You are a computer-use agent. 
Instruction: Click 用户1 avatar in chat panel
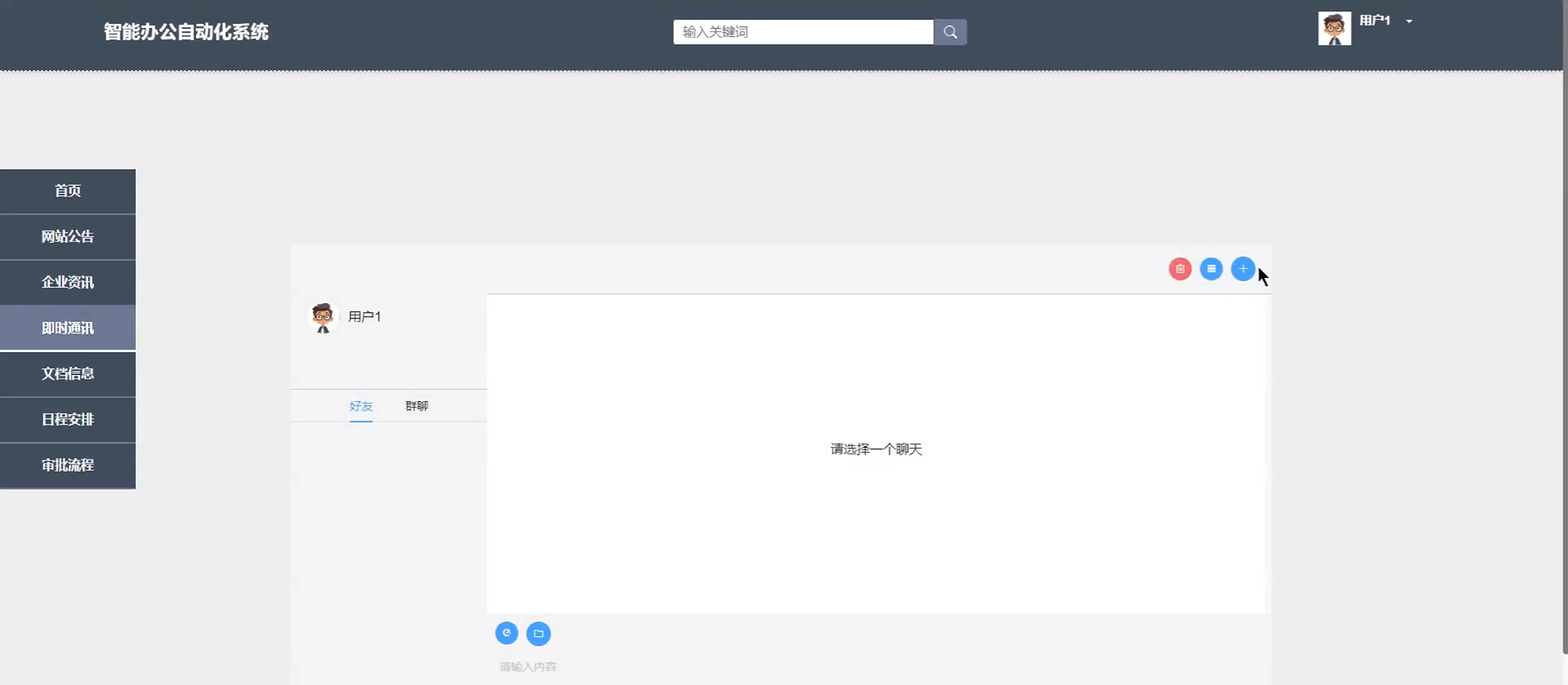[323, 317]
